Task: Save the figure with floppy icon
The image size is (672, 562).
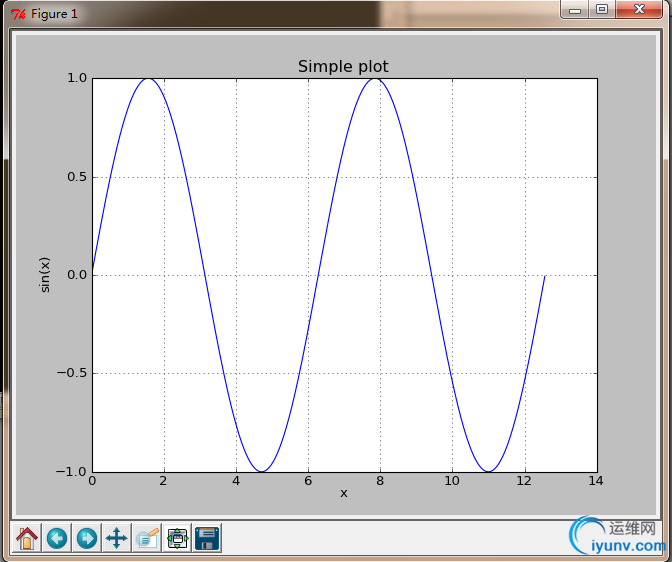Action: pos(207,538)
